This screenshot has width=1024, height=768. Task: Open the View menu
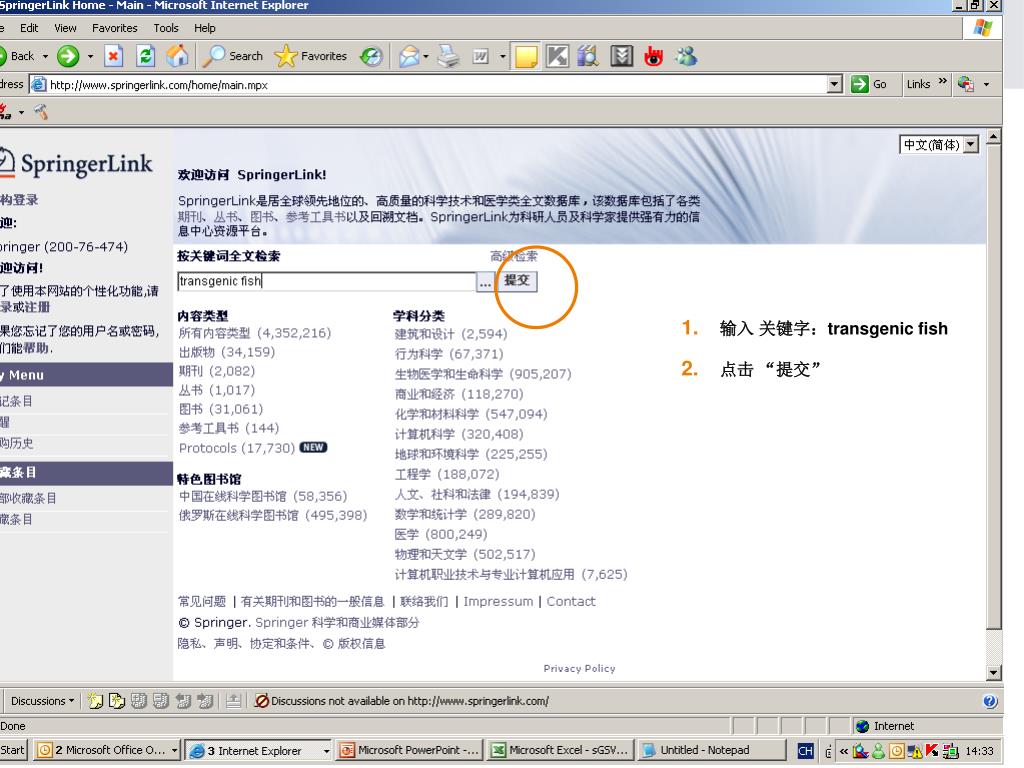pyautogui.click(x=65, y=28)
